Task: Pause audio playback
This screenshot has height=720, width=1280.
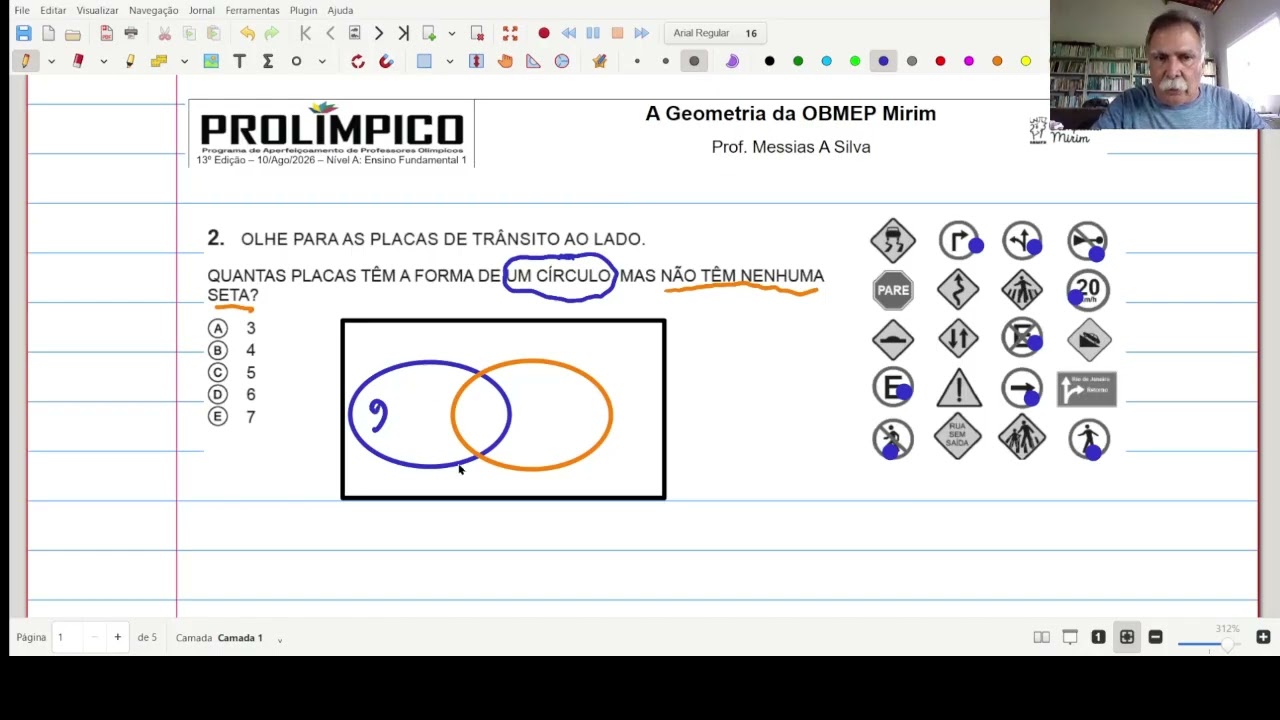Action: (x=593, y=33)
